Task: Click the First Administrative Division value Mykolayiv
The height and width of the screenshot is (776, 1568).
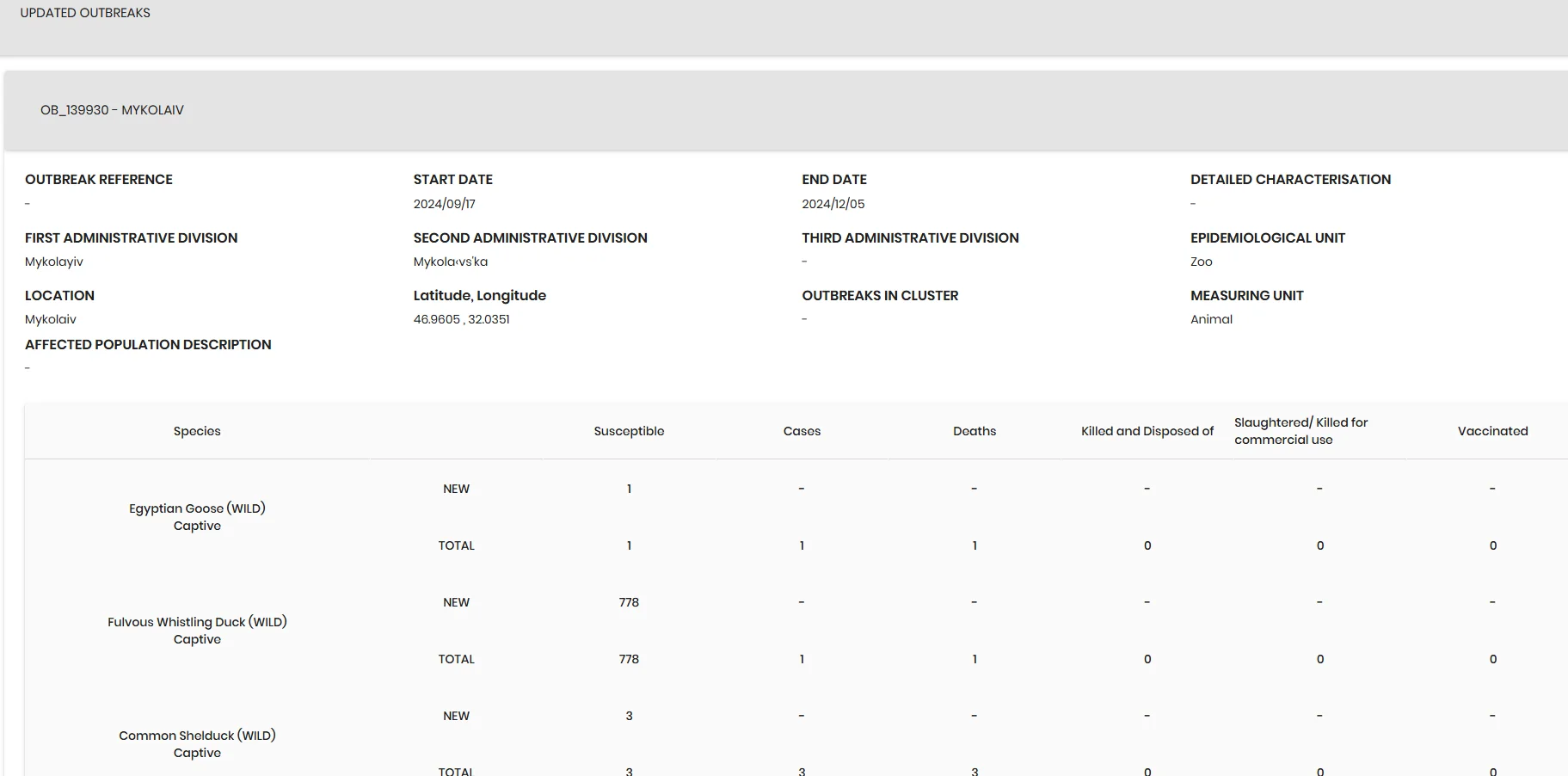Action: [54, 262]
